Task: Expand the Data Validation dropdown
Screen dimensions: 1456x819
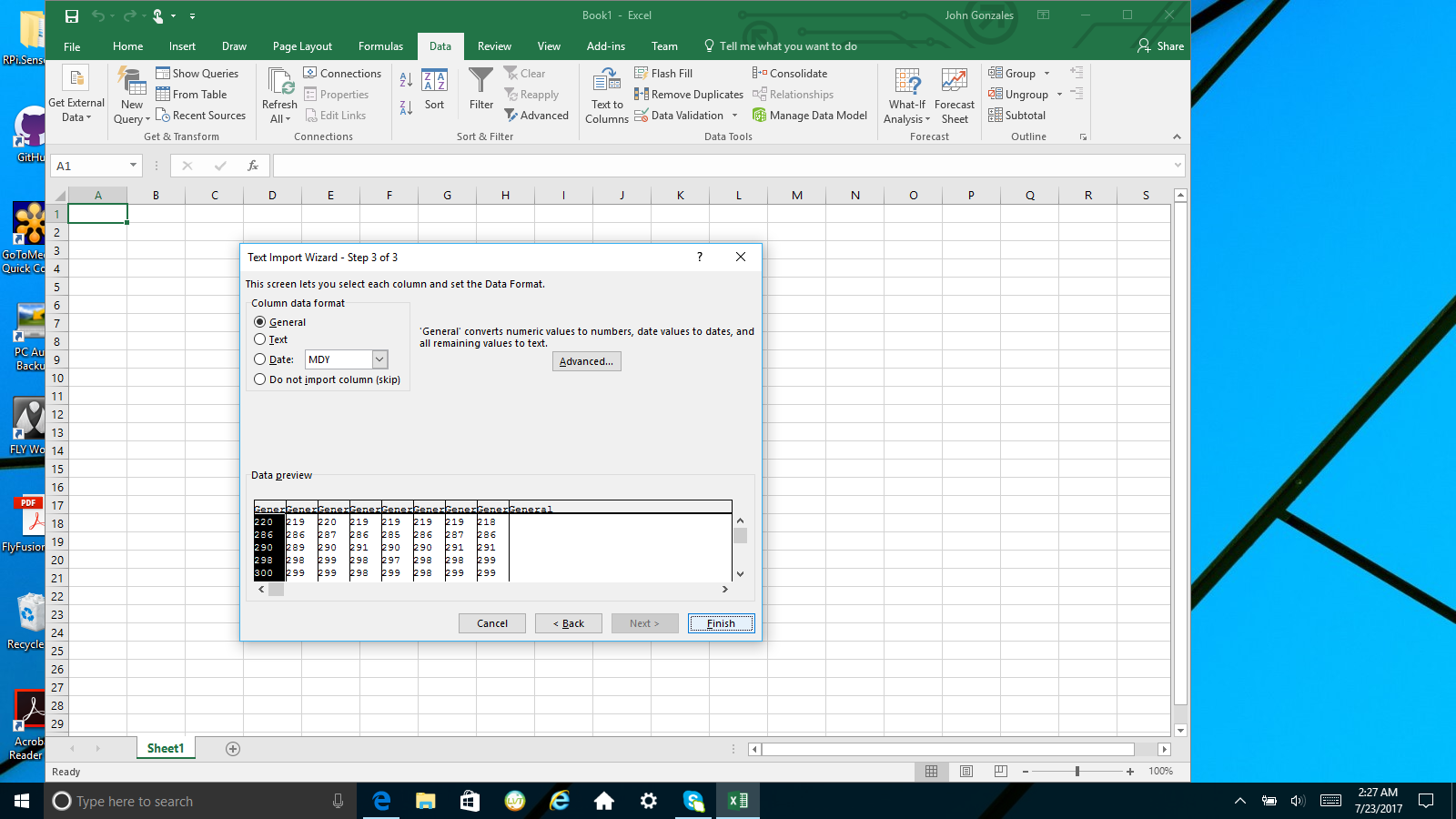Action: (733, 115)
